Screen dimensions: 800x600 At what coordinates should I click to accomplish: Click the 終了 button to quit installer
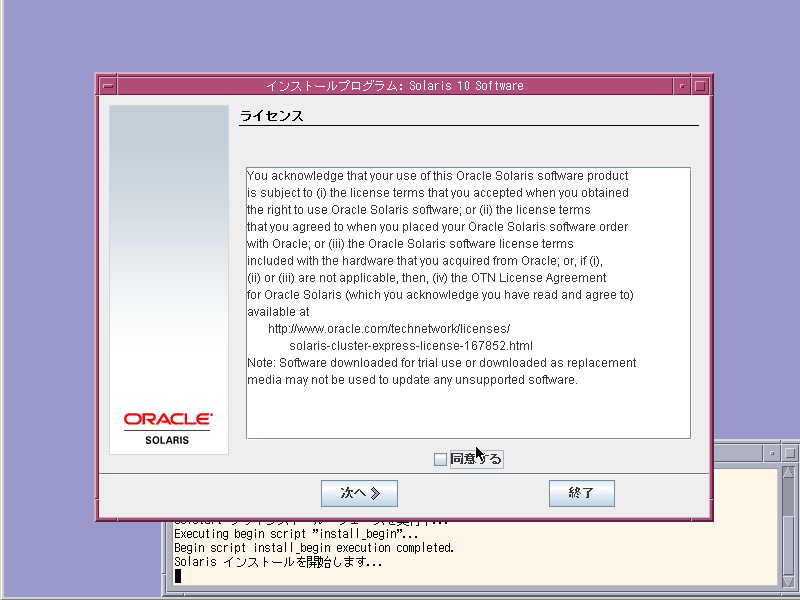tap(582, 493)
